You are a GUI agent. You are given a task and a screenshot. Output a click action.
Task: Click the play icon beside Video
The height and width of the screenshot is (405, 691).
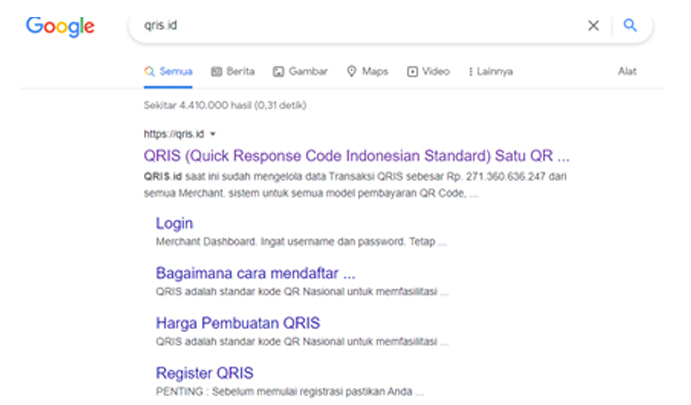pos(412,71)
